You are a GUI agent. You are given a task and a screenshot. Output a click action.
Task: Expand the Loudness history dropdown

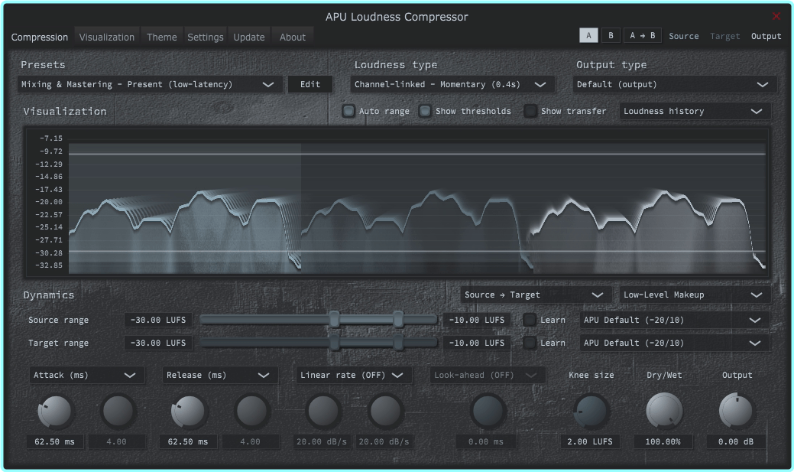[x=695, y=111]
